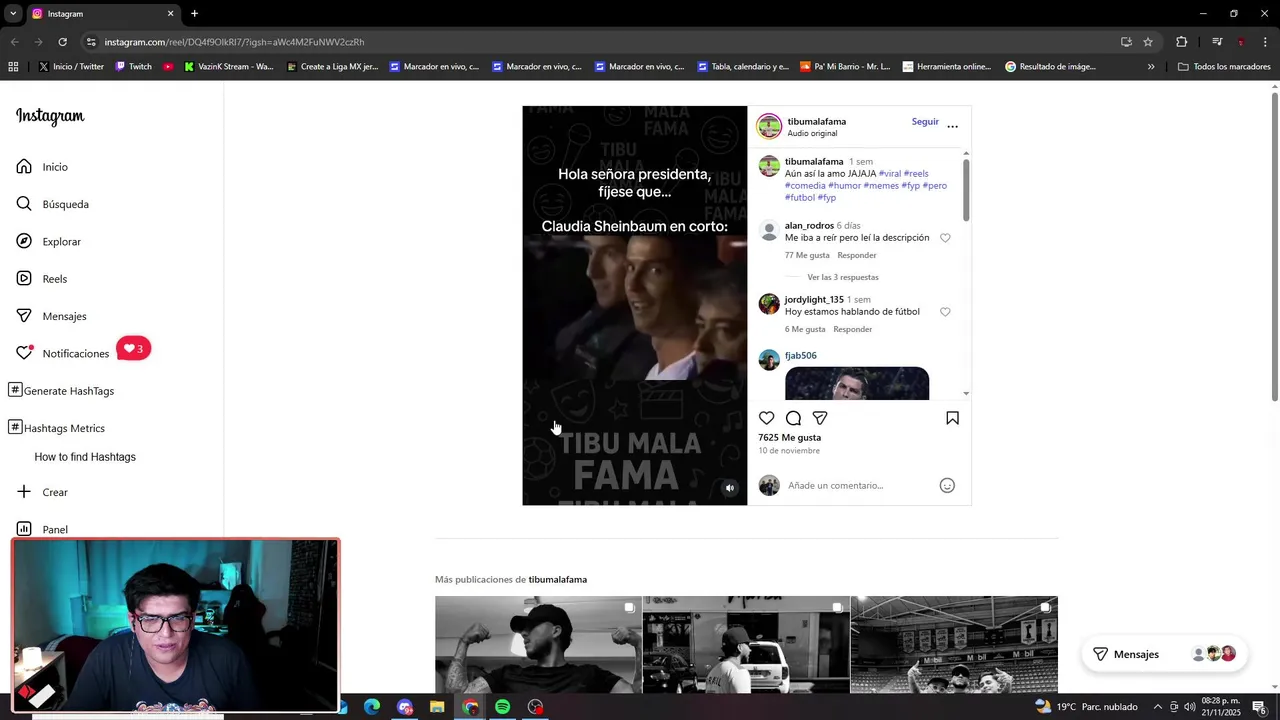Expand the bookmarks overflow chevron
Viewport: 1280px width, 720px height.
click(x=1151, y=67)
